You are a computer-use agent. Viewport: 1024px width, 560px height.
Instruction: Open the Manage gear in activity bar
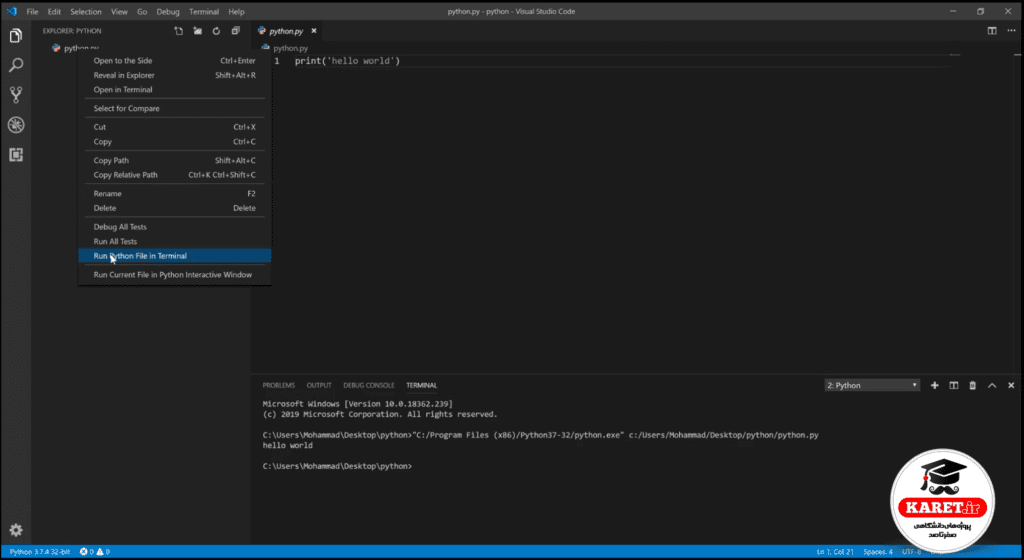point(16,530)
